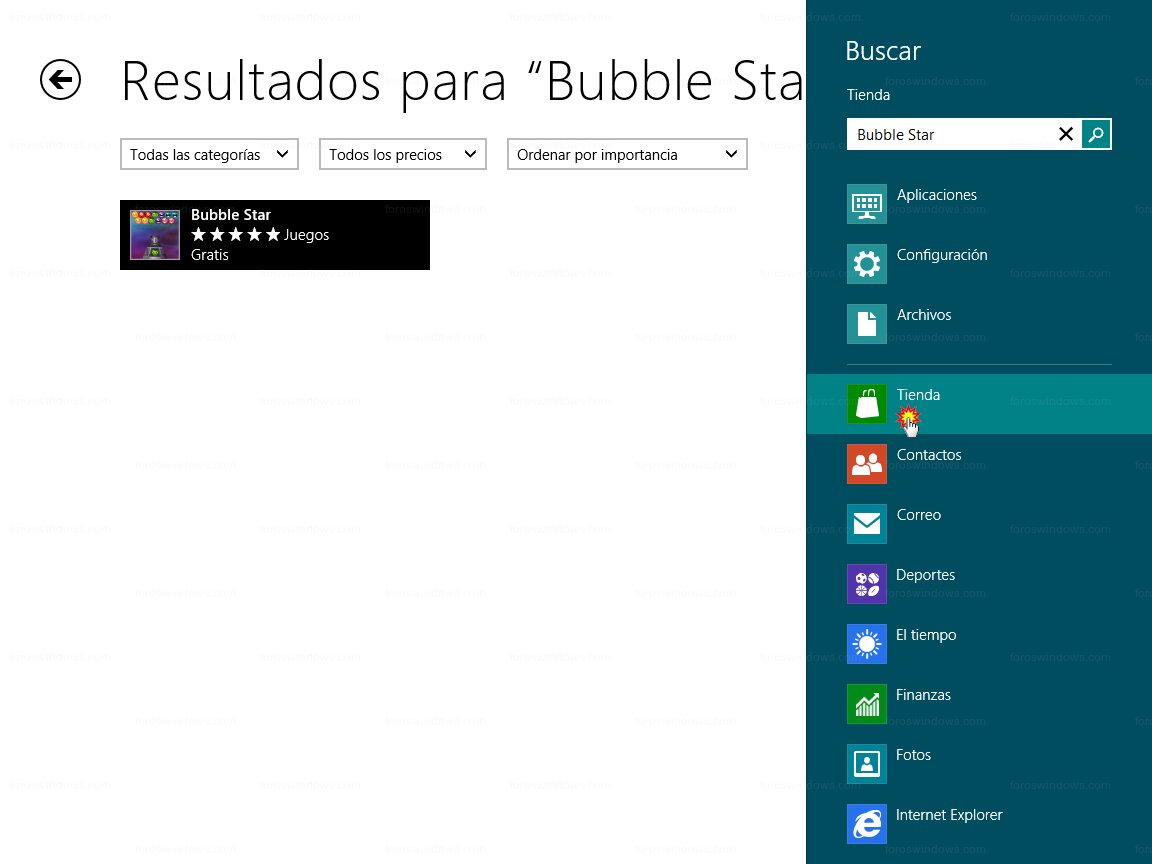Click the Juegos category text
The image size is (1152, 864).
(x=306, y=235)
